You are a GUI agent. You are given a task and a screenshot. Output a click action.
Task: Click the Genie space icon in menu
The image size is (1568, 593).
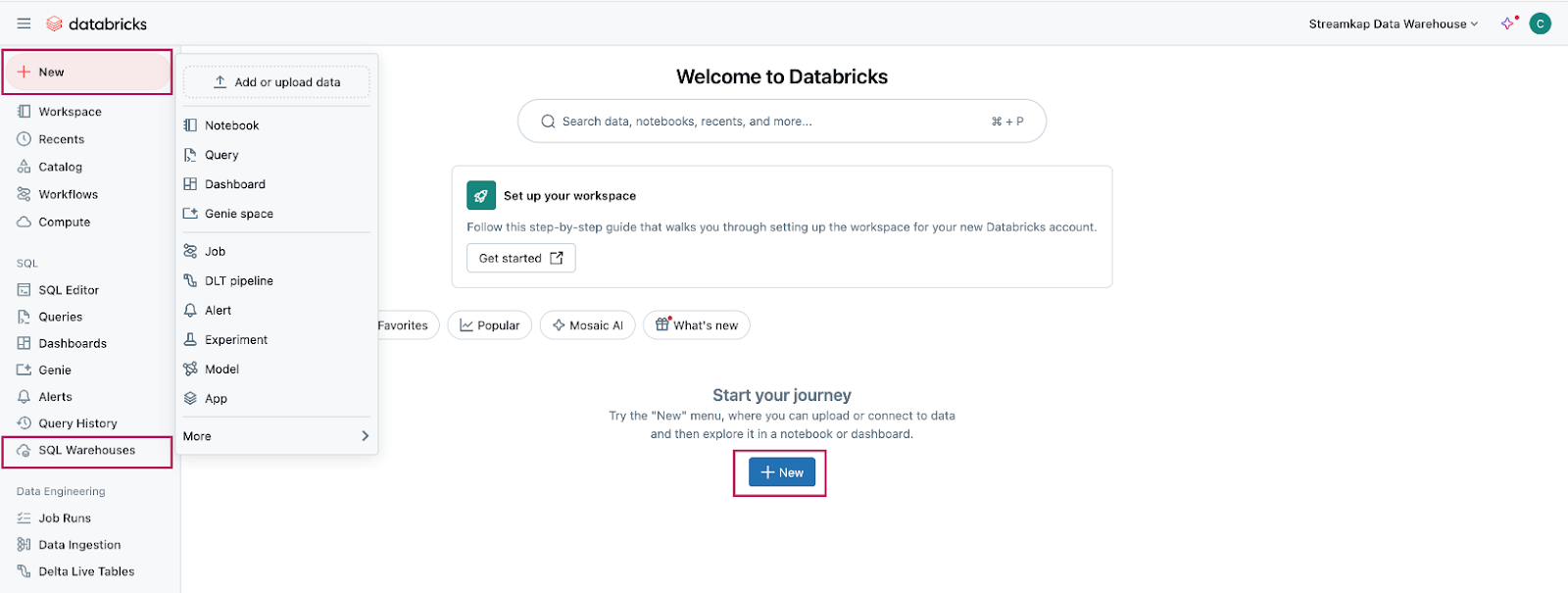click(190, 214)
